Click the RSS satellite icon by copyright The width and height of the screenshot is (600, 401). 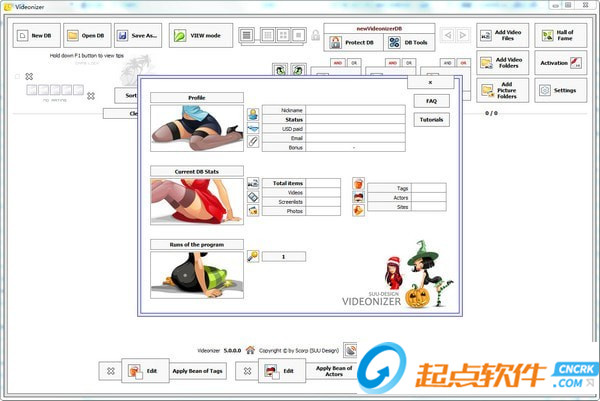pos(350,350)
